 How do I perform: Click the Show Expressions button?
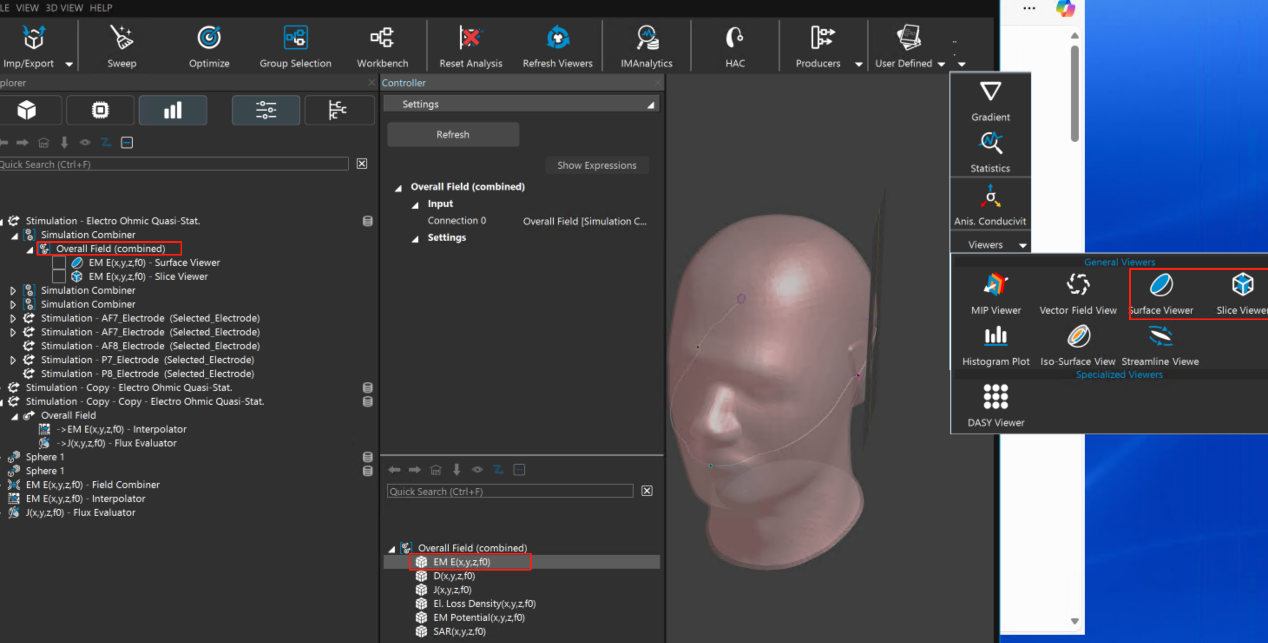click(x=596, y=166)
